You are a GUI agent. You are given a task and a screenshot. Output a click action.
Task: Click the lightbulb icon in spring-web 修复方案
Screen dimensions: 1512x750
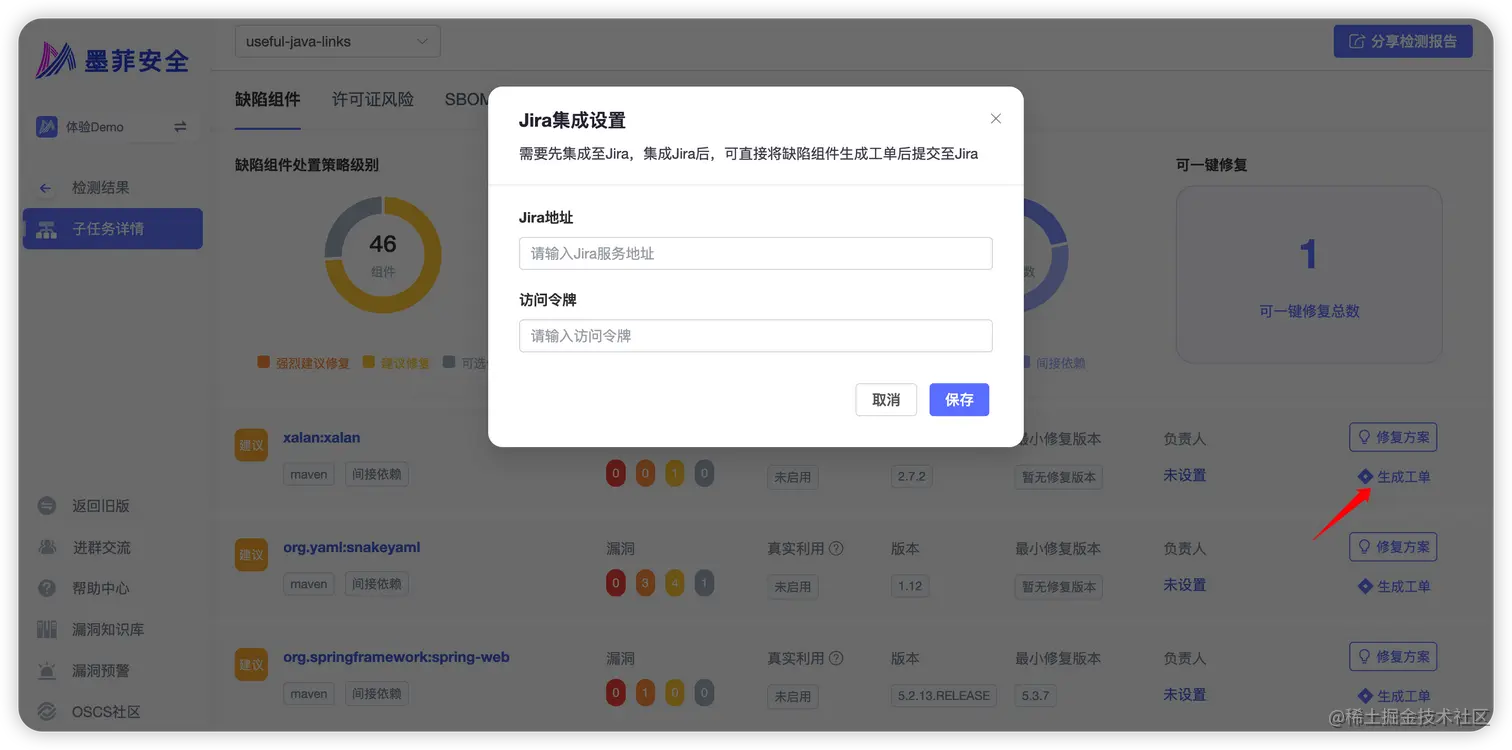click(1364, 657)
